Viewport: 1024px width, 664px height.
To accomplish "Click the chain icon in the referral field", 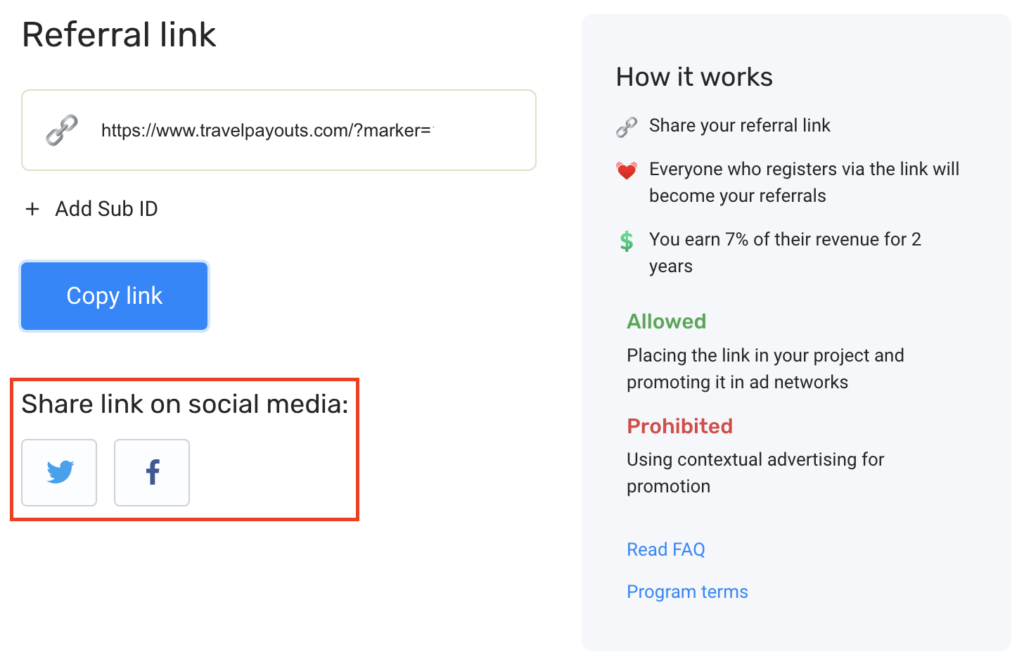I will [x=62, y=130].
